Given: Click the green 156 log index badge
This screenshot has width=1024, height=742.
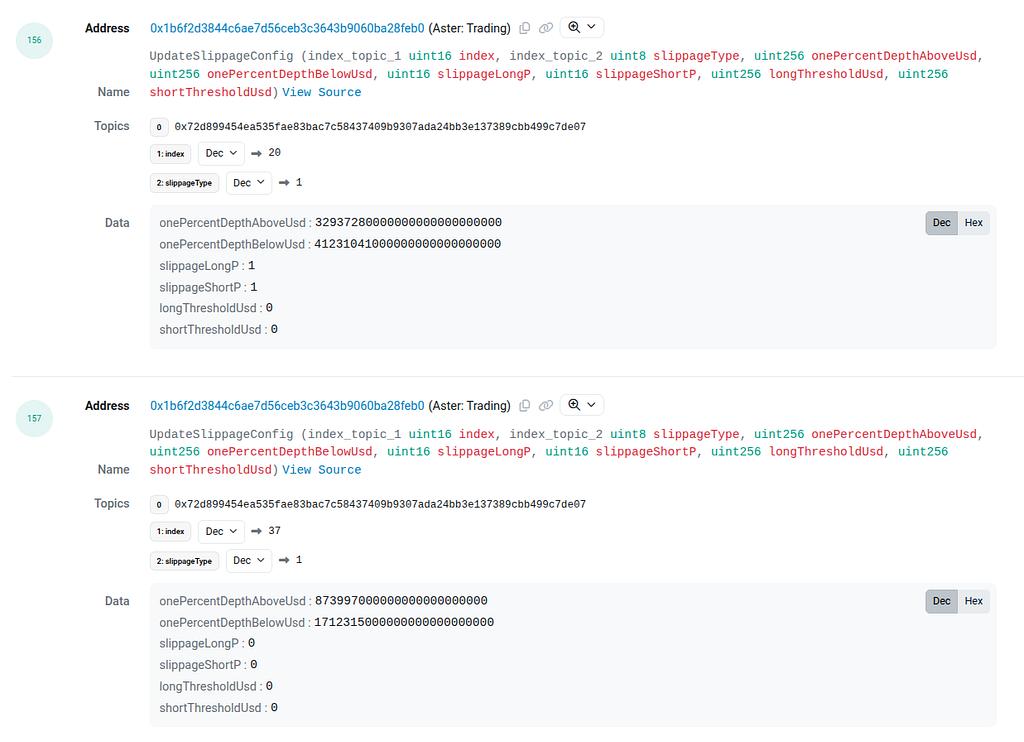Looking at the screenshot, I should pyautogui.click(x=34, y=41).
